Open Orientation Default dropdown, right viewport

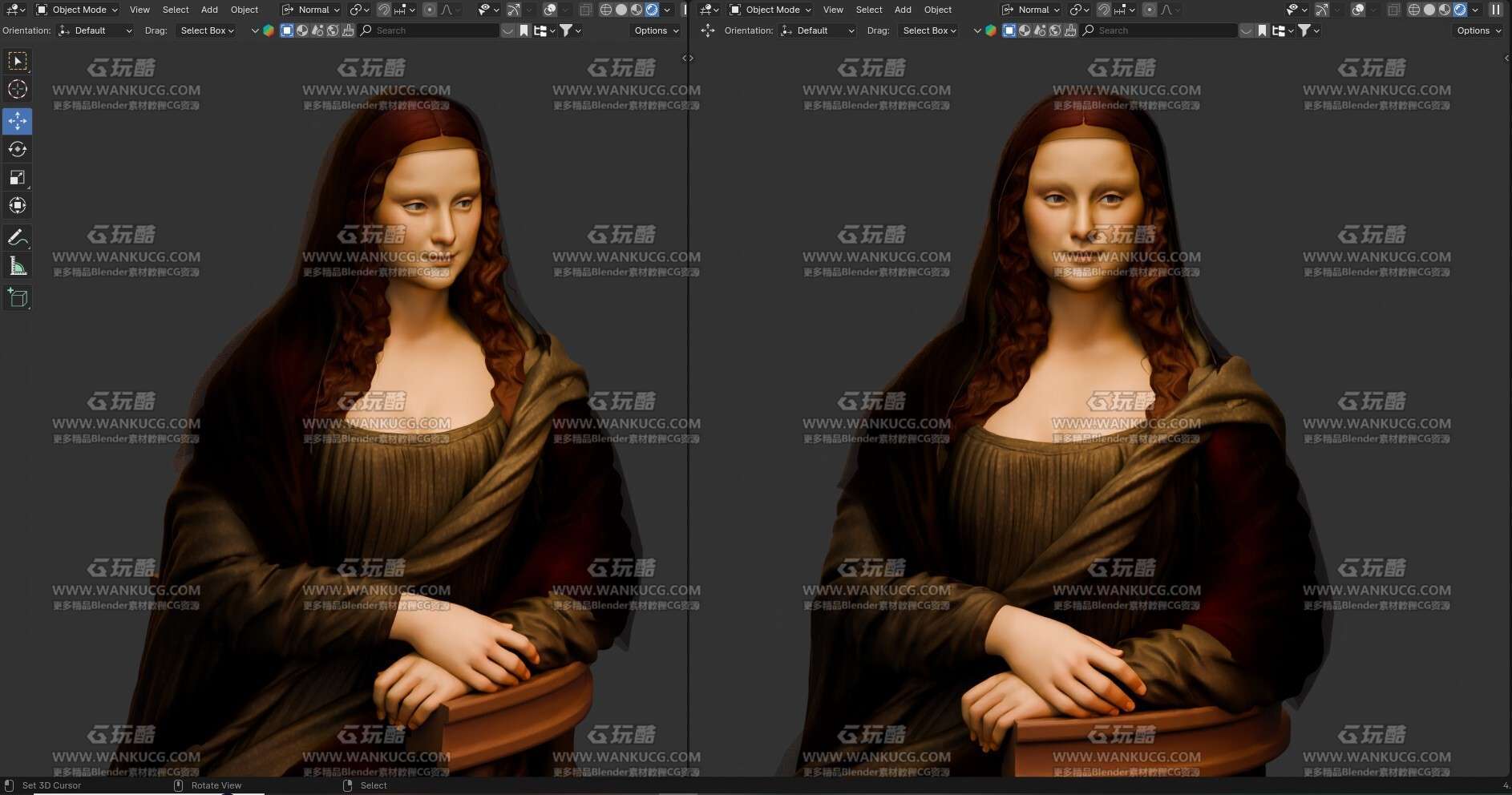click(x=817, y=30)
